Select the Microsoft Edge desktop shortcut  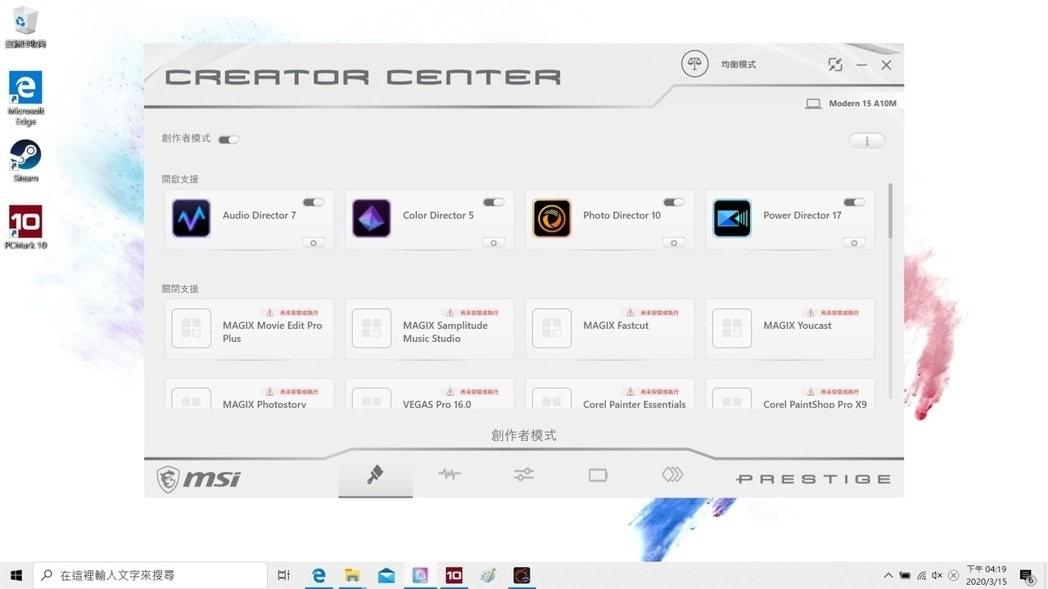(x=25, y=98)
